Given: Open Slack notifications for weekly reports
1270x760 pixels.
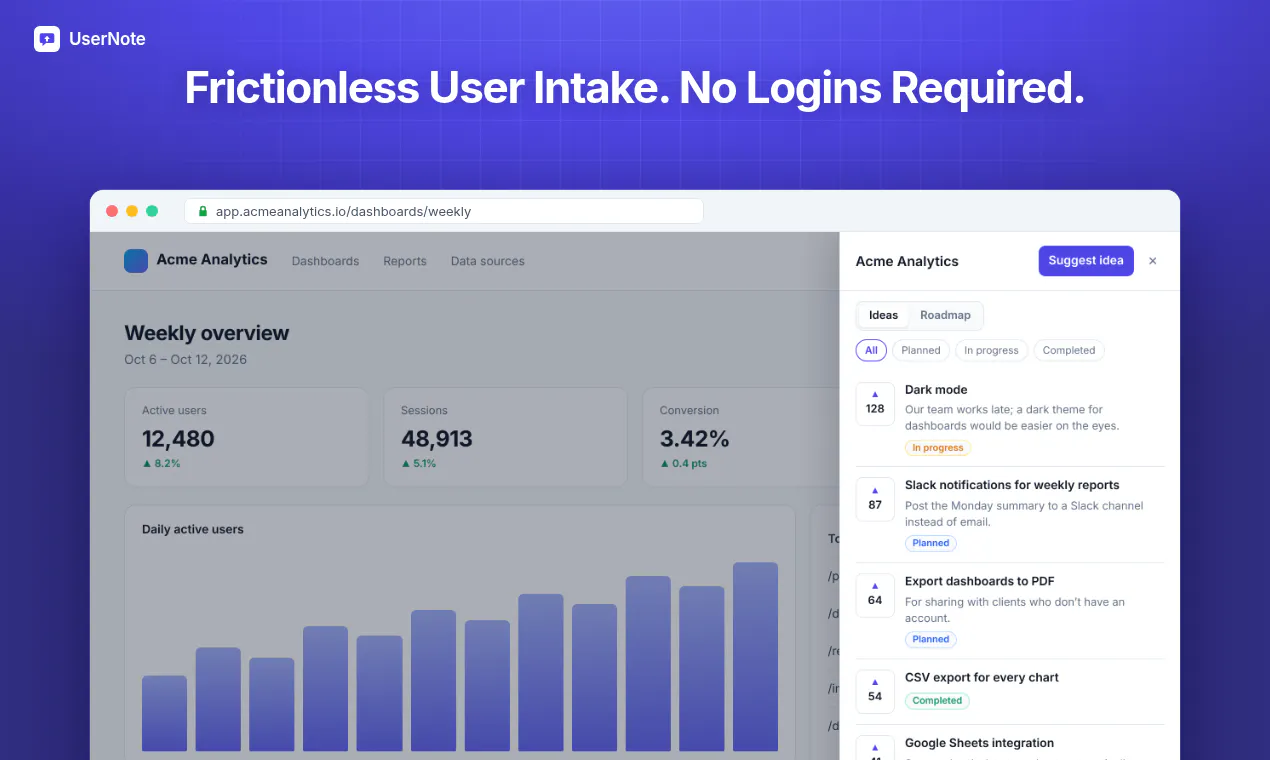Looking at the screenshot, I should coord(1012,485).
